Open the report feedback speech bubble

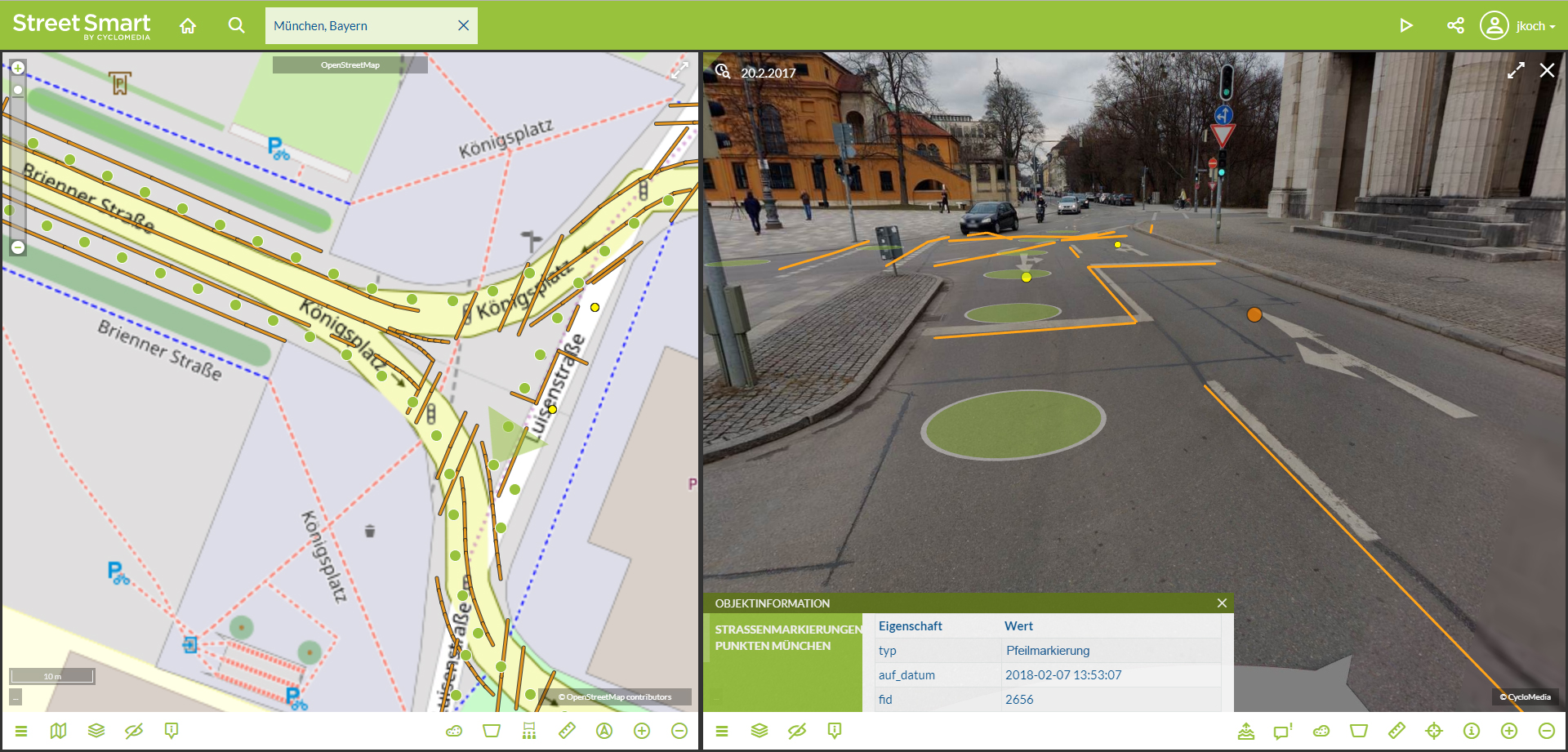click(x=1284, y=731)
